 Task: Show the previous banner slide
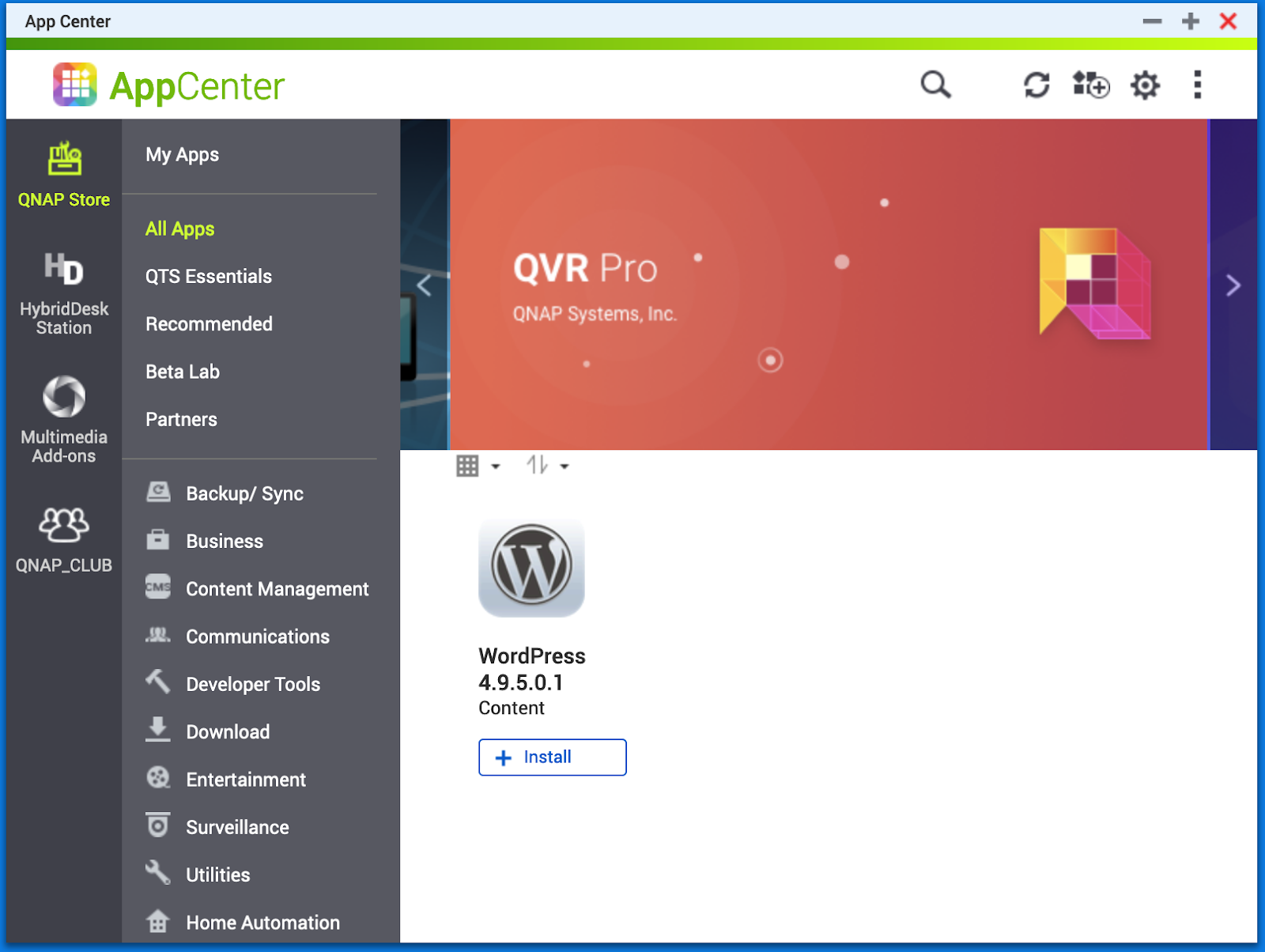(425, 285)
